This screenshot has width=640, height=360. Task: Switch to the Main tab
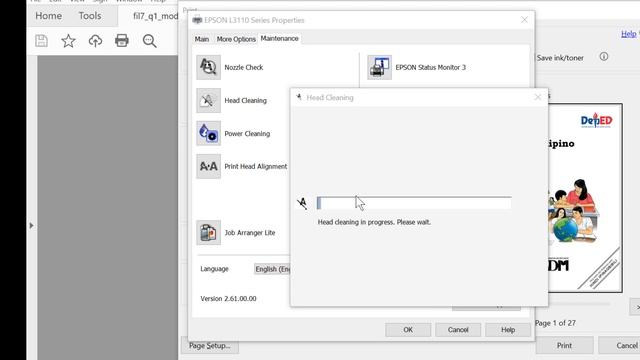click(x=202, y=39)
